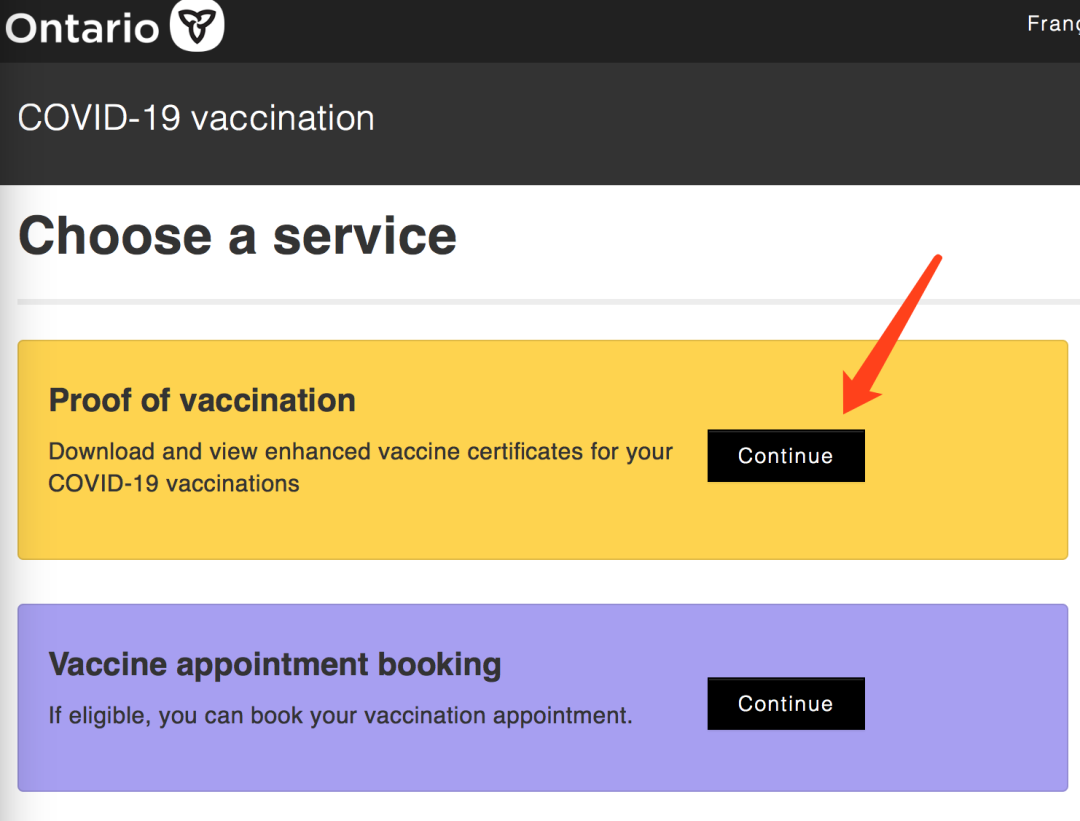
Task: Continue to Vaccine appointment booking
Action: (x=786, y=703)
